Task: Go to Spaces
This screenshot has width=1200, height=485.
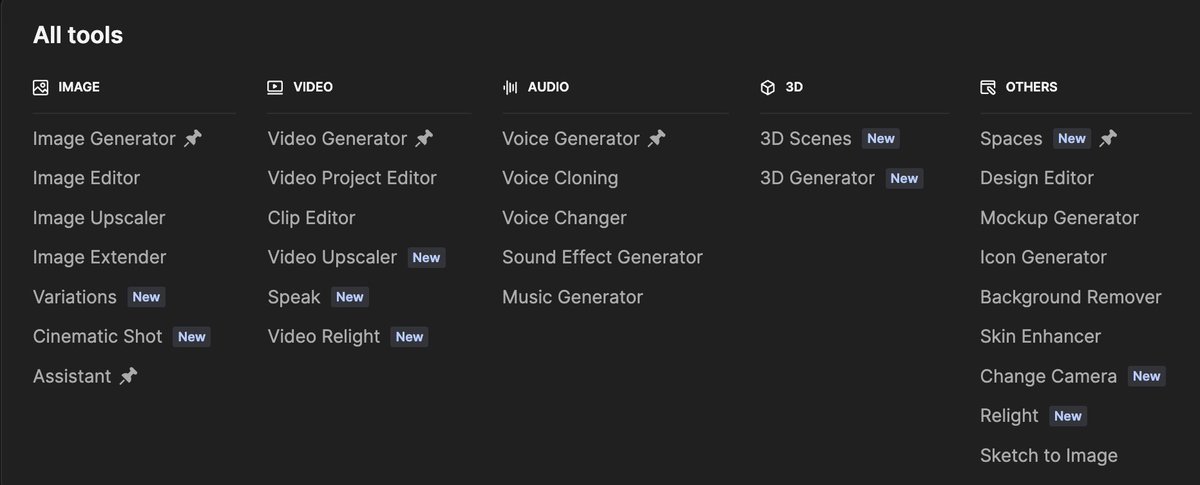Action: pyautogui.click(x=1011, y=139)
